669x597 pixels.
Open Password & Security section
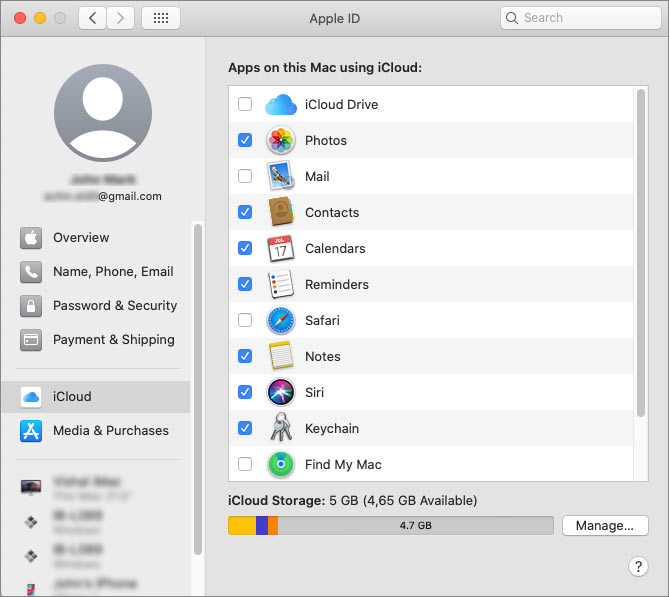(x=96, y=306)
